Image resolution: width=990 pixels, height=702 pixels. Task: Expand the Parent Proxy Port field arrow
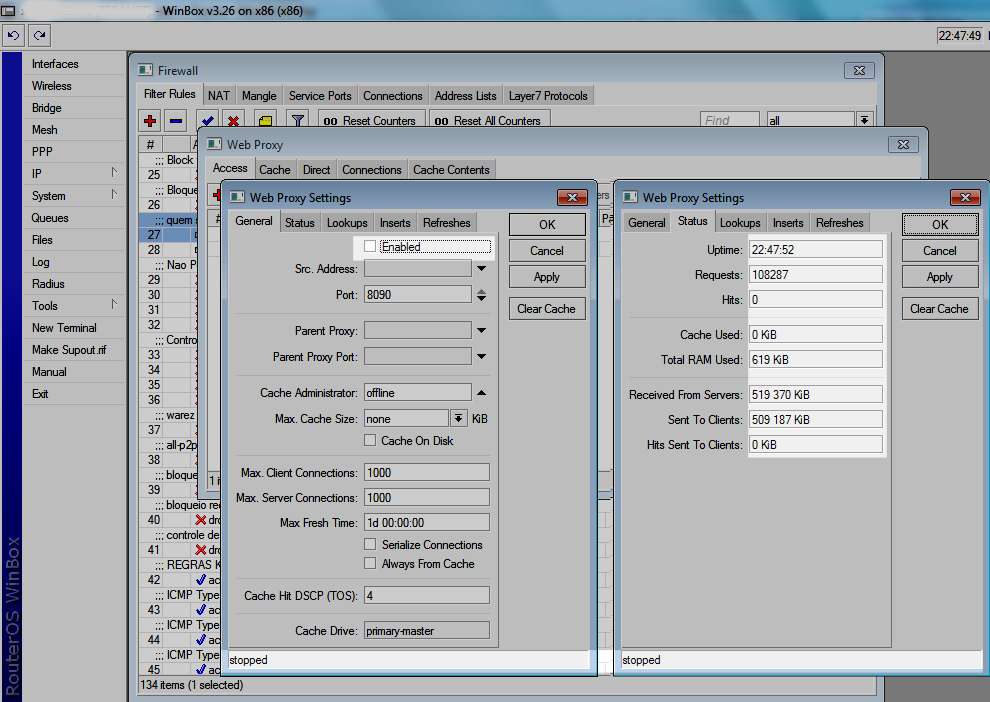pos(481,356)
